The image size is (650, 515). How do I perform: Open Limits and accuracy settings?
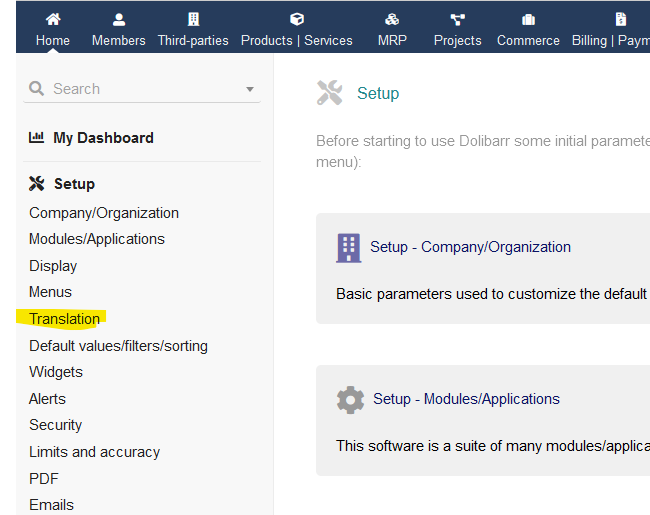[x=95, y=452]
